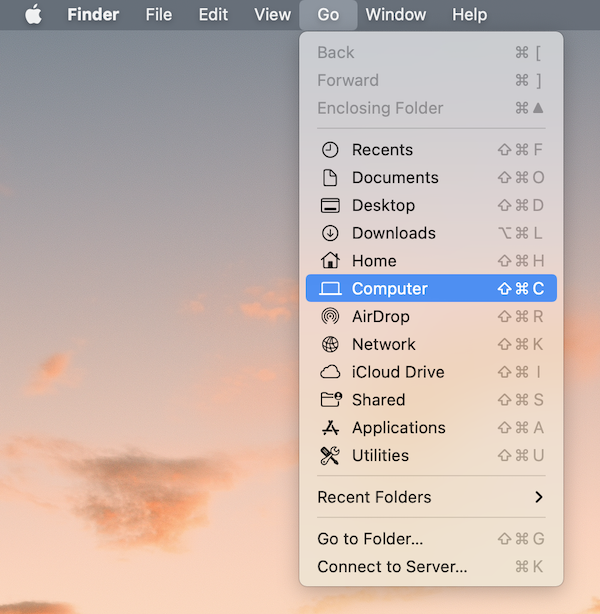Open the Help menu

click(469, 15)
